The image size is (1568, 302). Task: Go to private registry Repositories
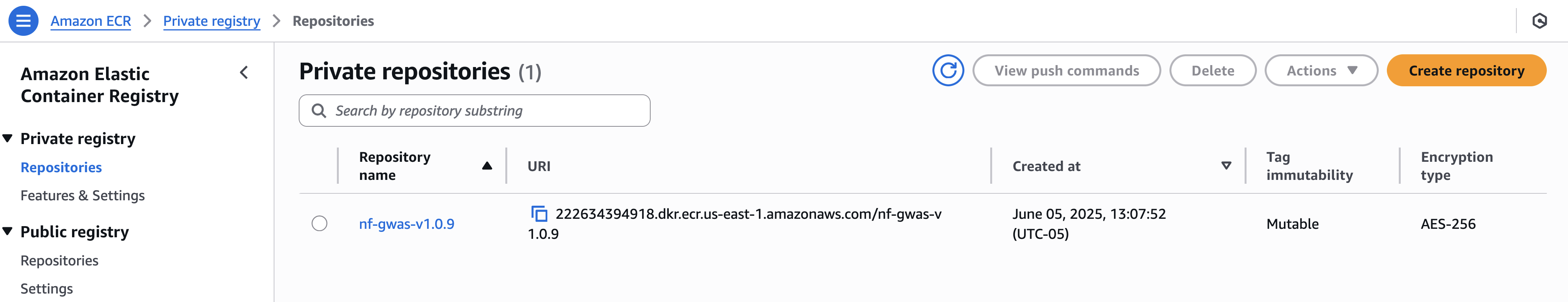(61, 168)
